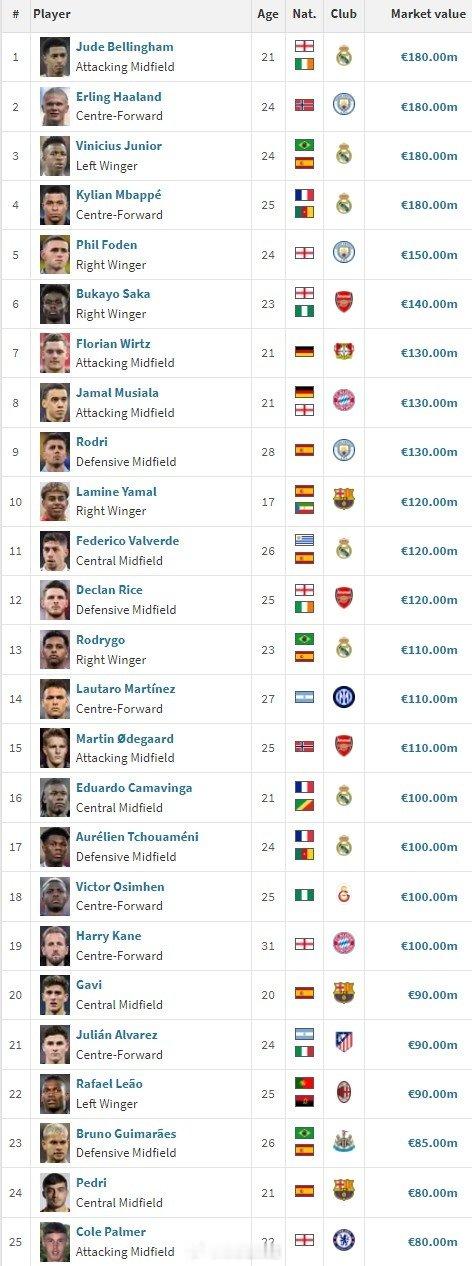Click Julián Alvarez's Atlético Madrid crest
The image size is (472, 1266).
coord(344,1044)
